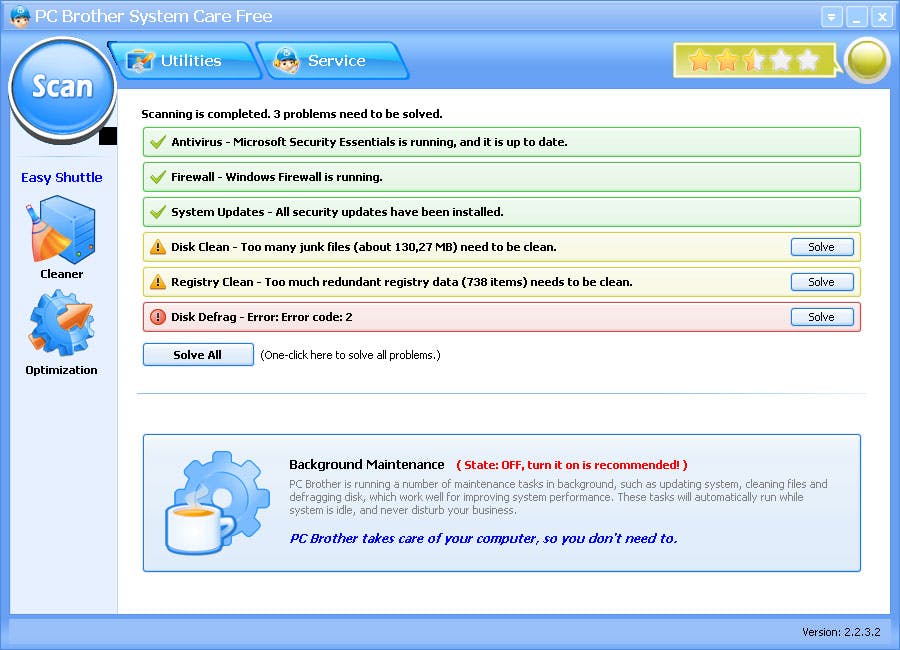Screen dimensions: 900x650
Task: Solve the Disk Defrag error
Action: click(822, 317)
